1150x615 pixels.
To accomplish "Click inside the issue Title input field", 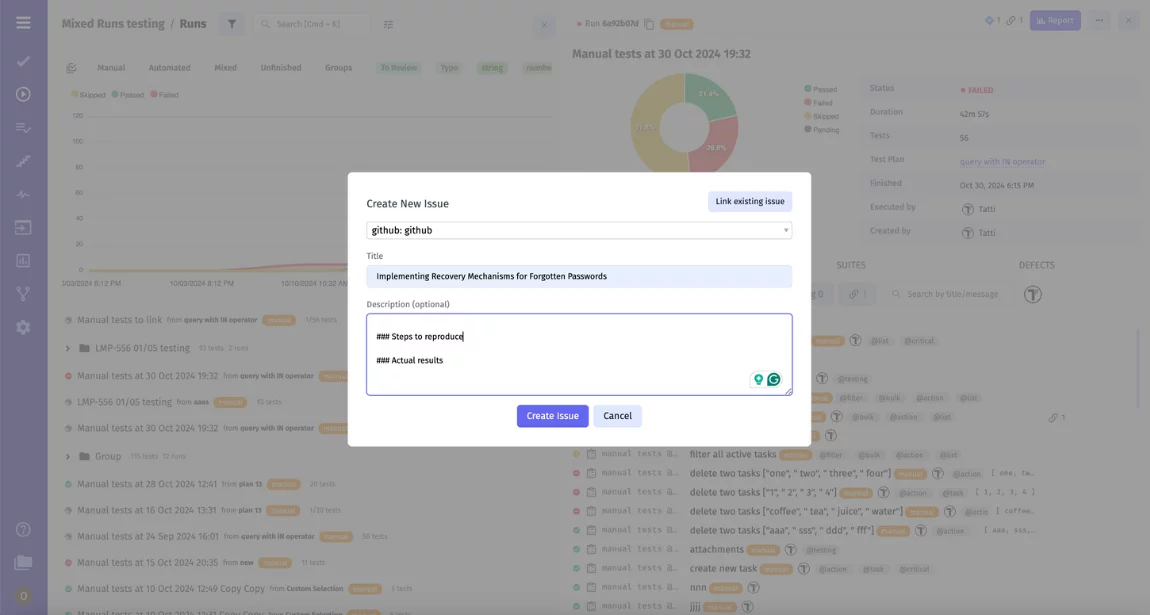I will (578, 275).
